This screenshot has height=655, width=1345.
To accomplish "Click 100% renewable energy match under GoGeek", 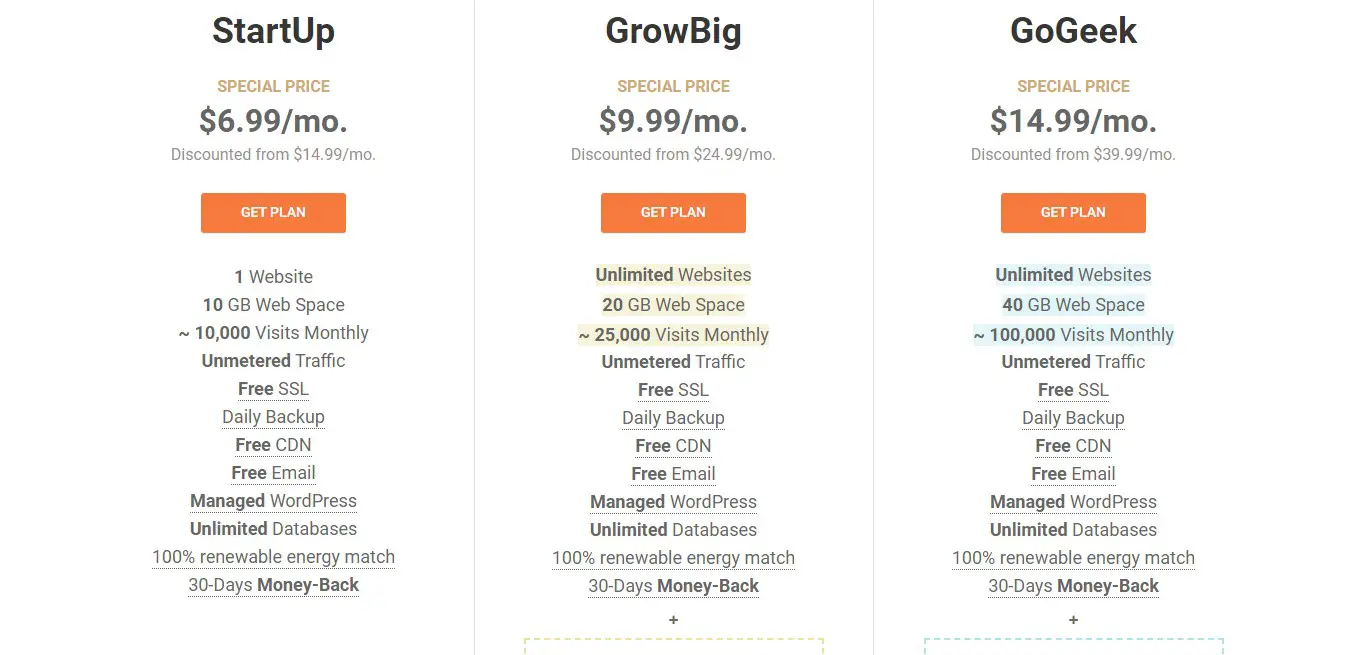I will click(1073, 558).
